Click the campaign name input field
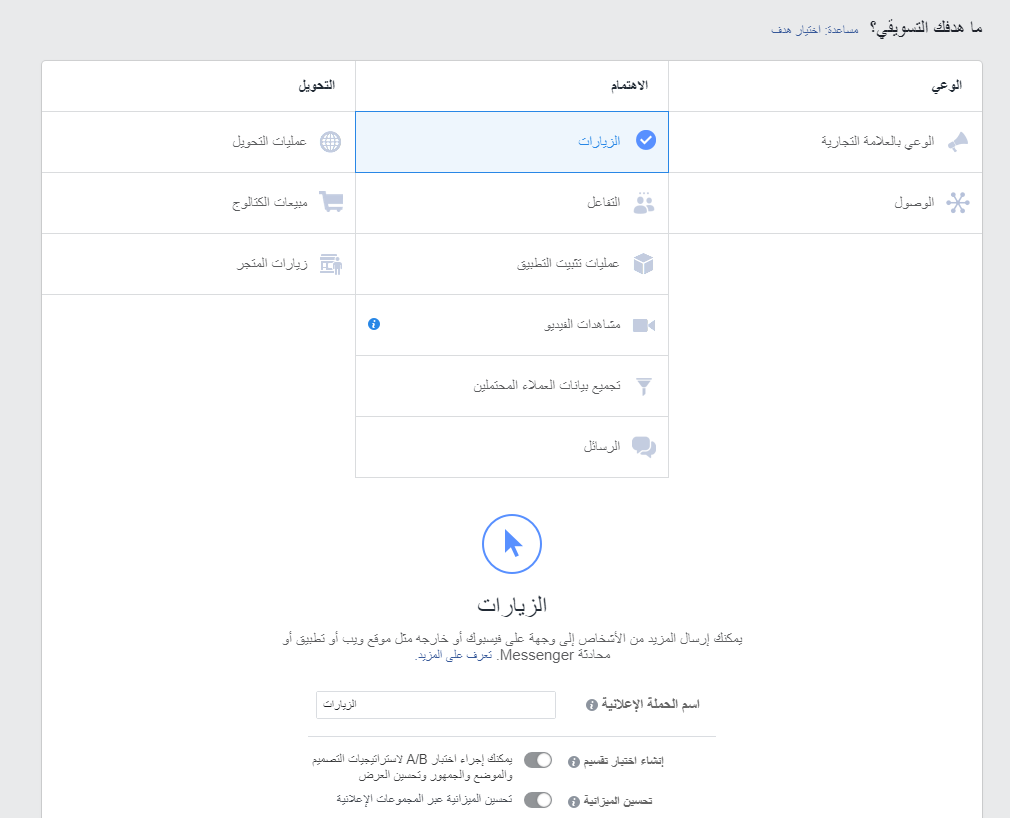The height and width of the screenshot is (818, 1010). (435, 705)
